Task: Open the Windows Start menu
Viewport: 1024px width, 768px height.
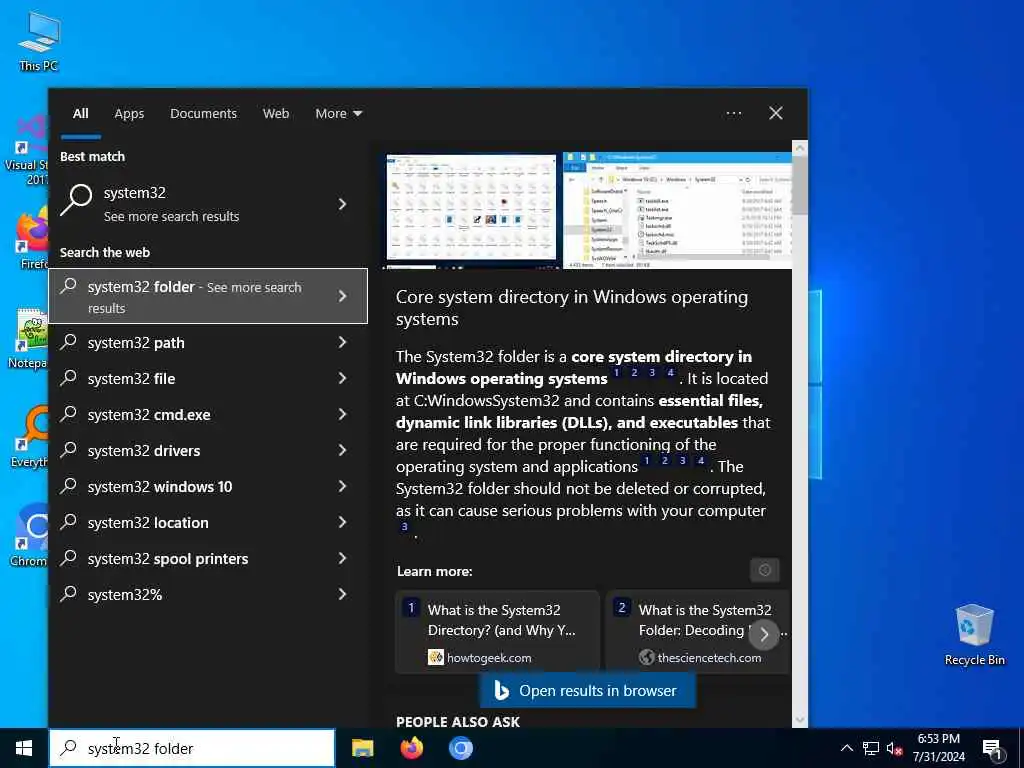Action: click(x=24, y=748)
